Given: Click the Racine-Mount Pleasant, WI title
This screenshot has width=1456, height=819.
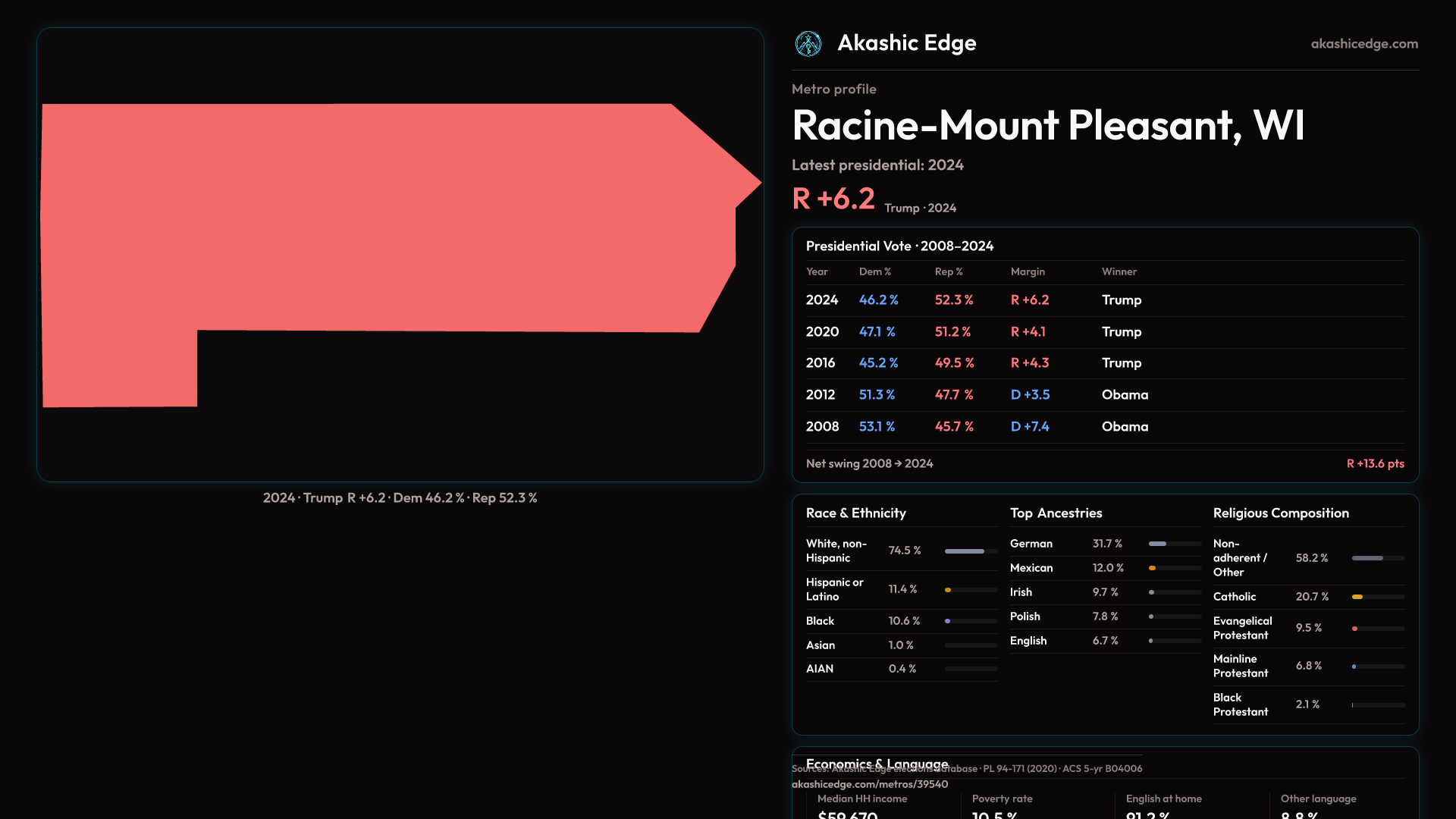Looking at the screenshot, I should tap(1048, 125).
